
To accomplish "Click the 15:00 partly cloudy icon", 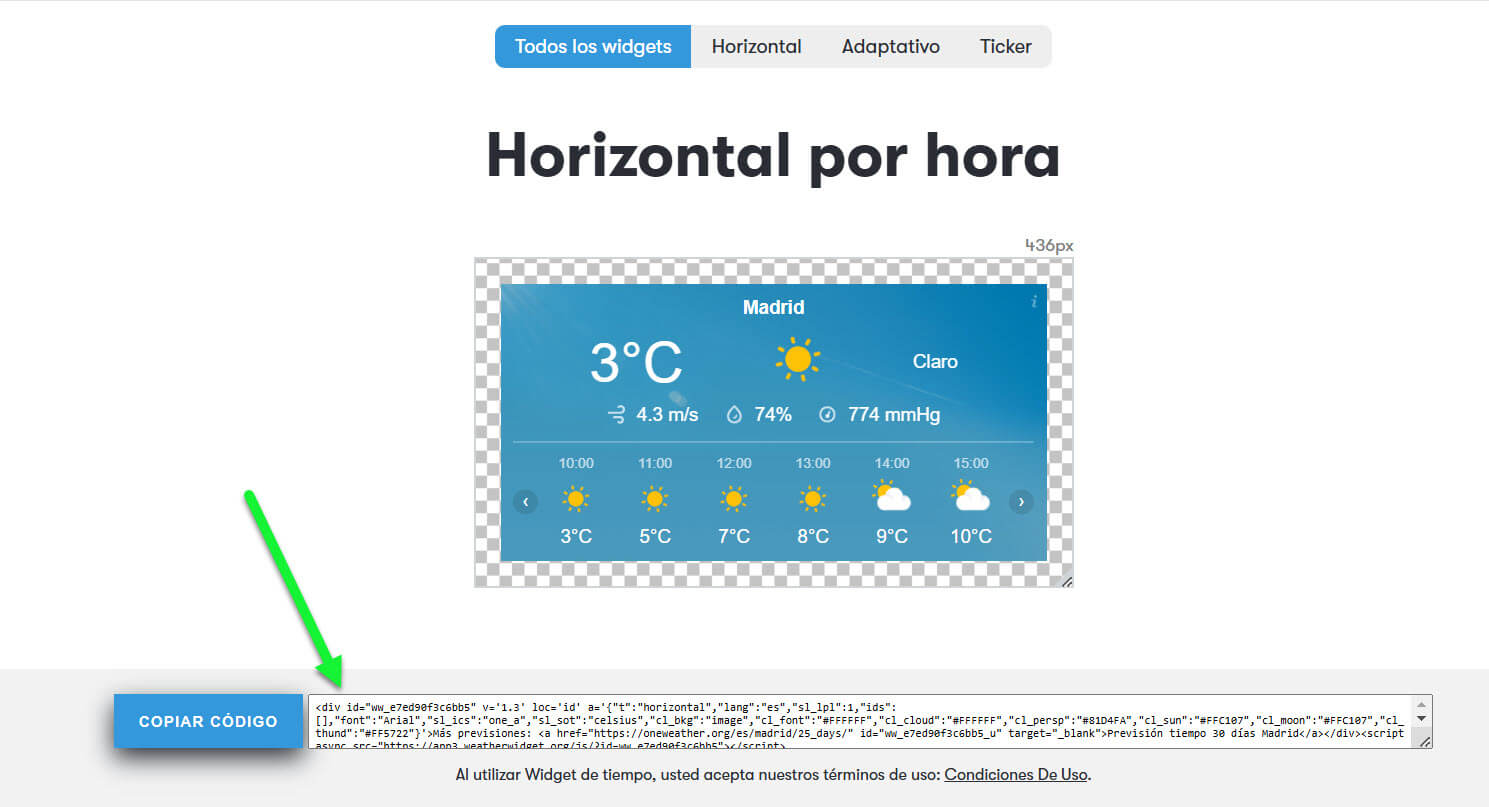I will [x=971, y=496].
